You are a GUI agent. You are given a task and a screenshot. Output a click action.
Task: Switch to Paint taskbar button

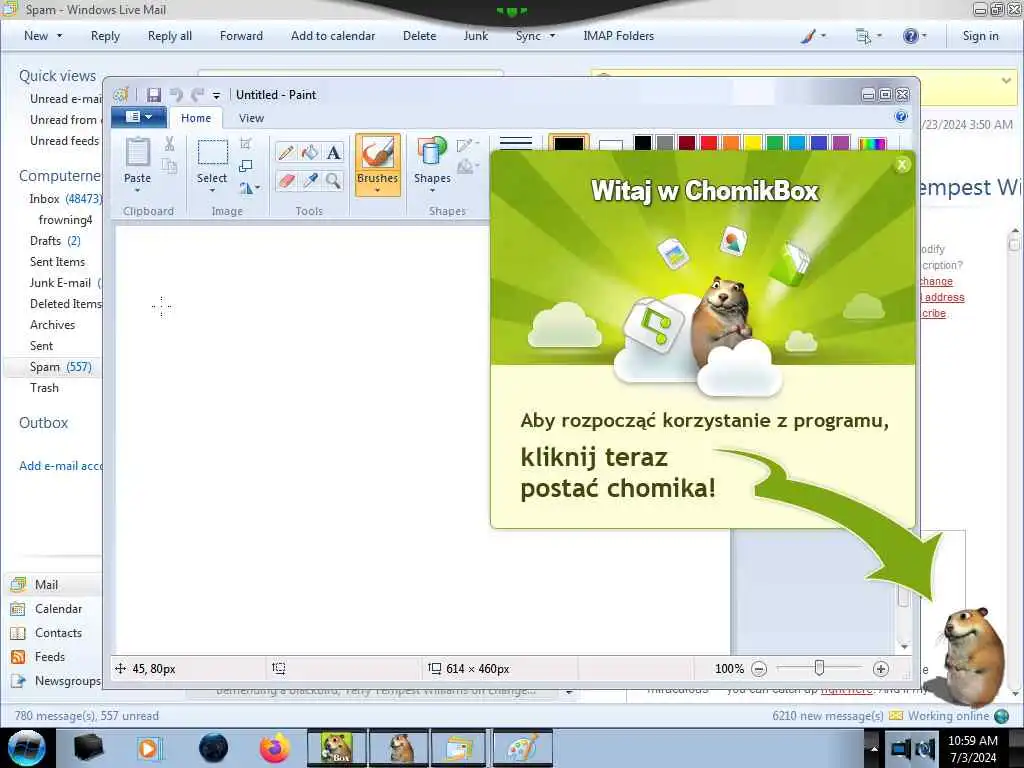(522, 748)
